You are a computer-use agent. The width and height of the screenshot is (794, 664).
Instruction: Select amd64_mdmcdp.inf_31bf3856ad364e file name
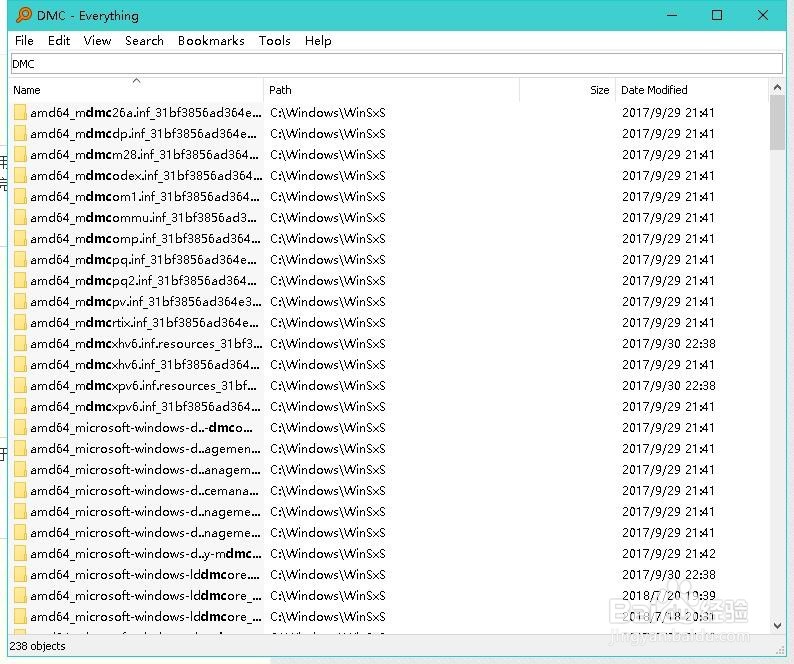point(143,134)
